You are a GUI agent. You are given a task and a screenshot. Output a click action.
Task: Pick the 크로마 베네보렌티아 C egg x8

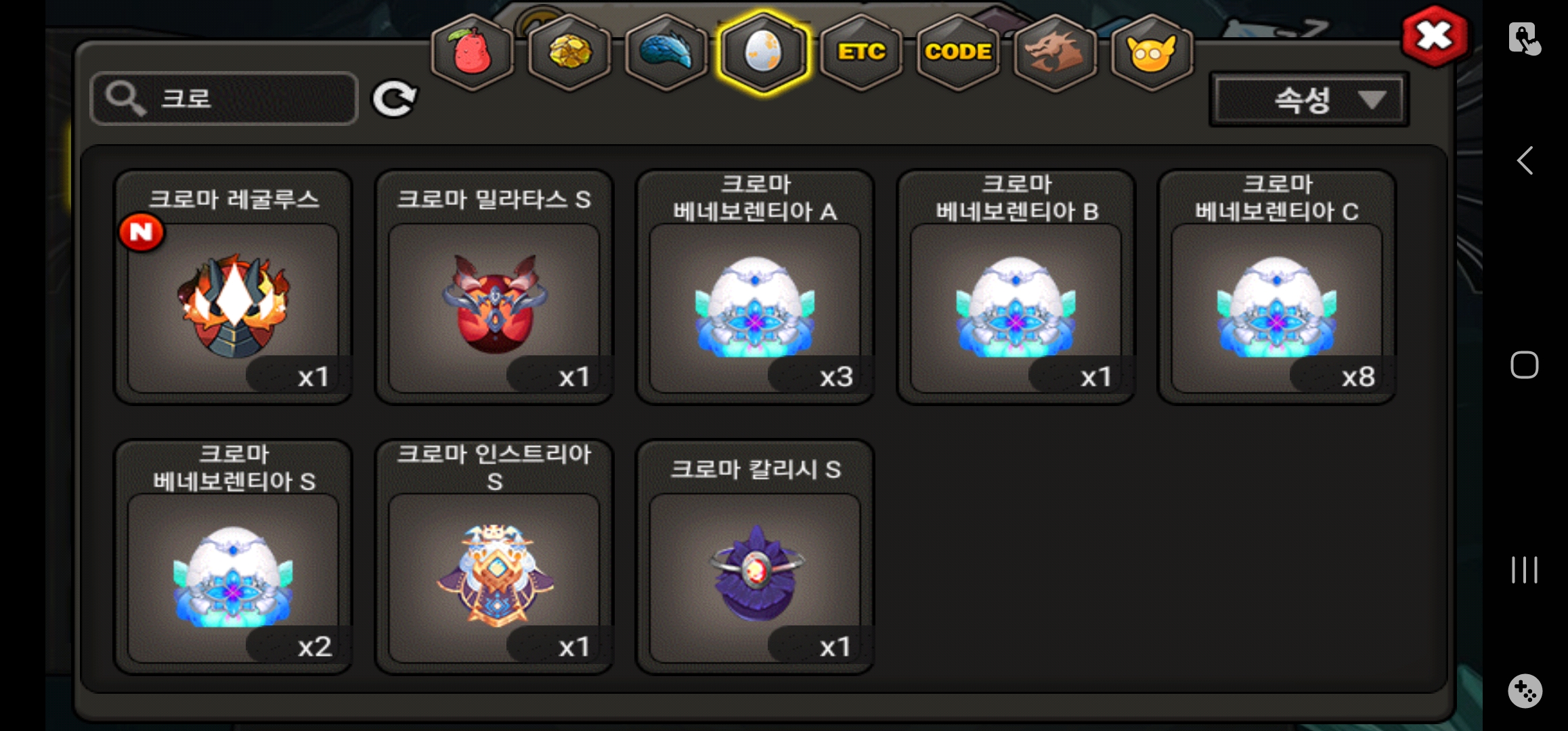point(1277,287)
